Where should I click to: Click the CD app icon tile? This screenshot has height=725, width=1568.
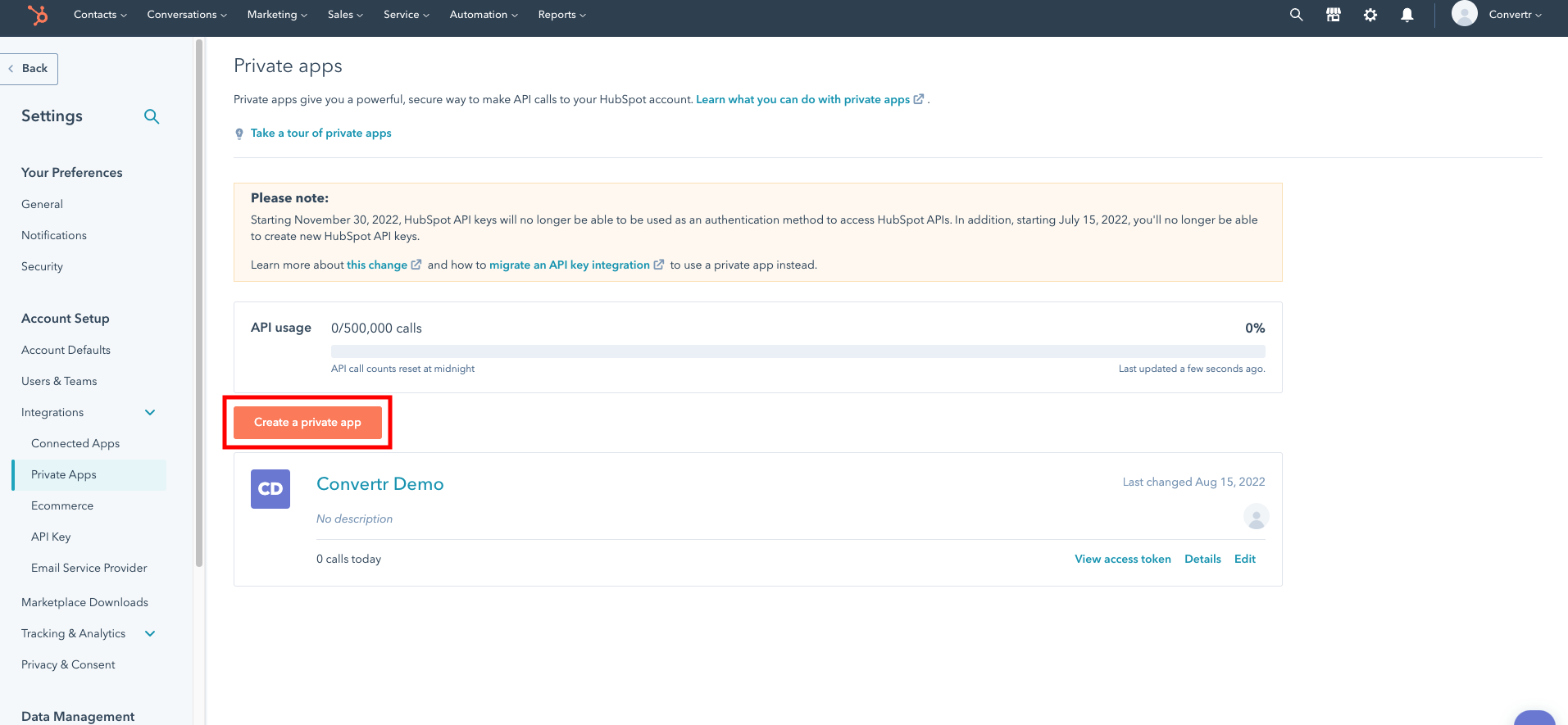(x=270, y=489)
